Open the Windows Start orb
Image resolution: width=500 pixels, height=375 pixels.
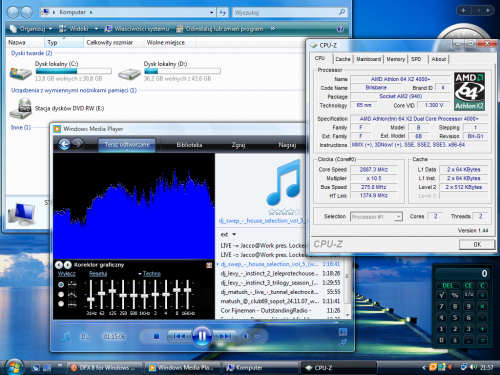(14, 367)
